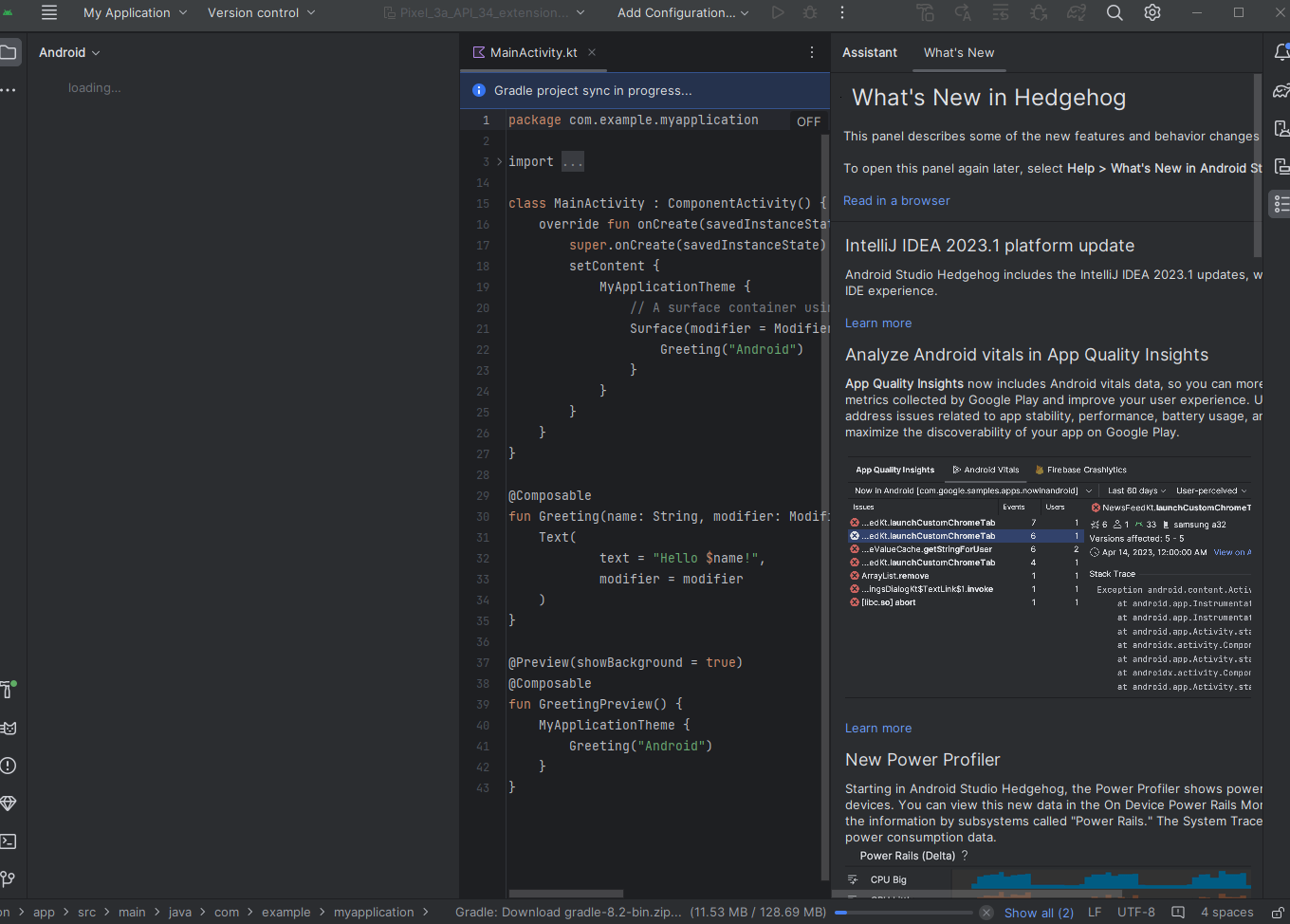This screenshot has width=1290, height=924.
Task: Open the Running Devices sidebar icon
Action: pos(1281,166)
